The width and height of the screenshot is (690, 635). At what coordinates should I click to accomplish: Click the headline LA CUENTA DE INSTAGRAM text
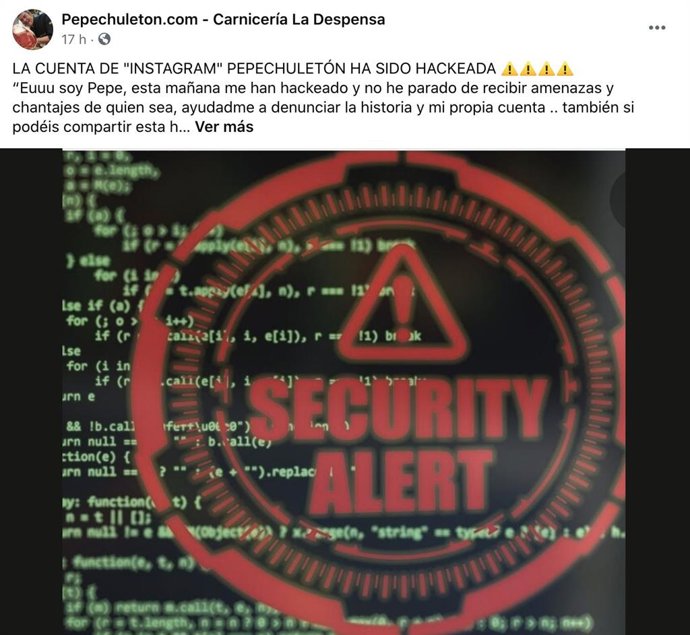click(254, 69)
